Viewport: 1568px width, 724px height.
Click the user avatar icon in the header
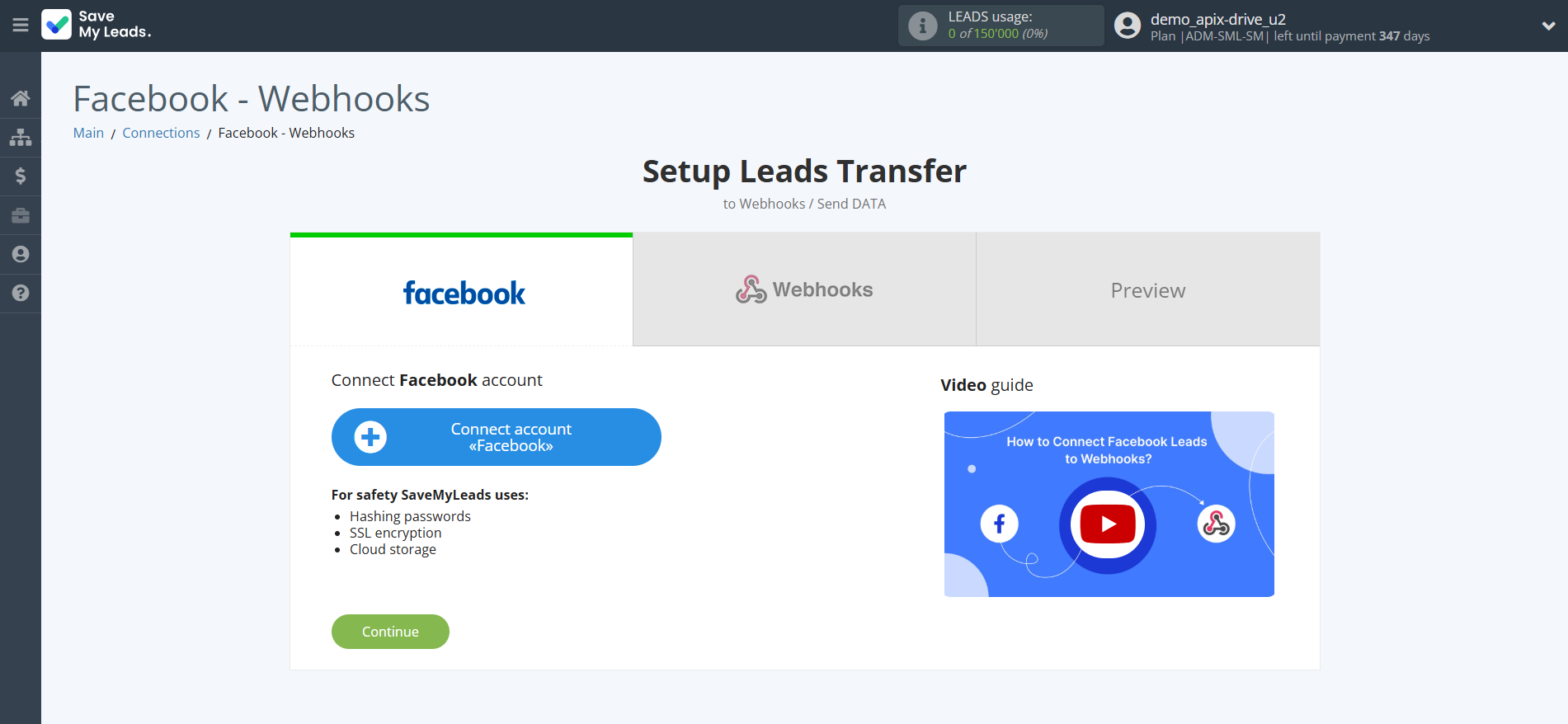tap(1127, 26)
